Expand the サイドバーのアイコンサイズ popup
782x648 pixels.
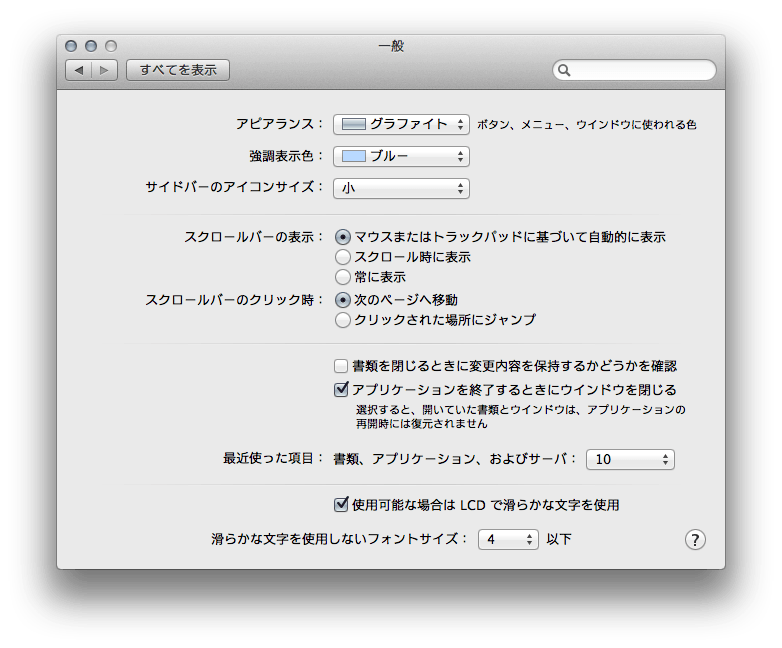[x=401, y=188]
